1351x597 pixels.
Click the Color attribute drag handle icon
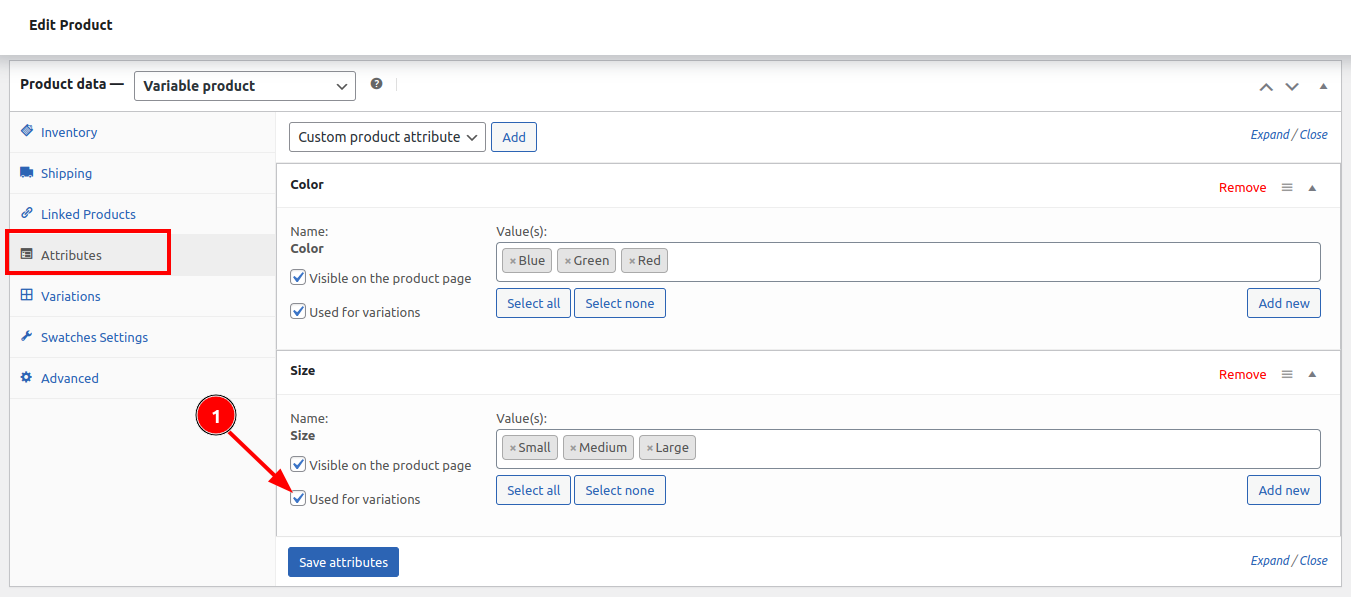[1287, 187]
